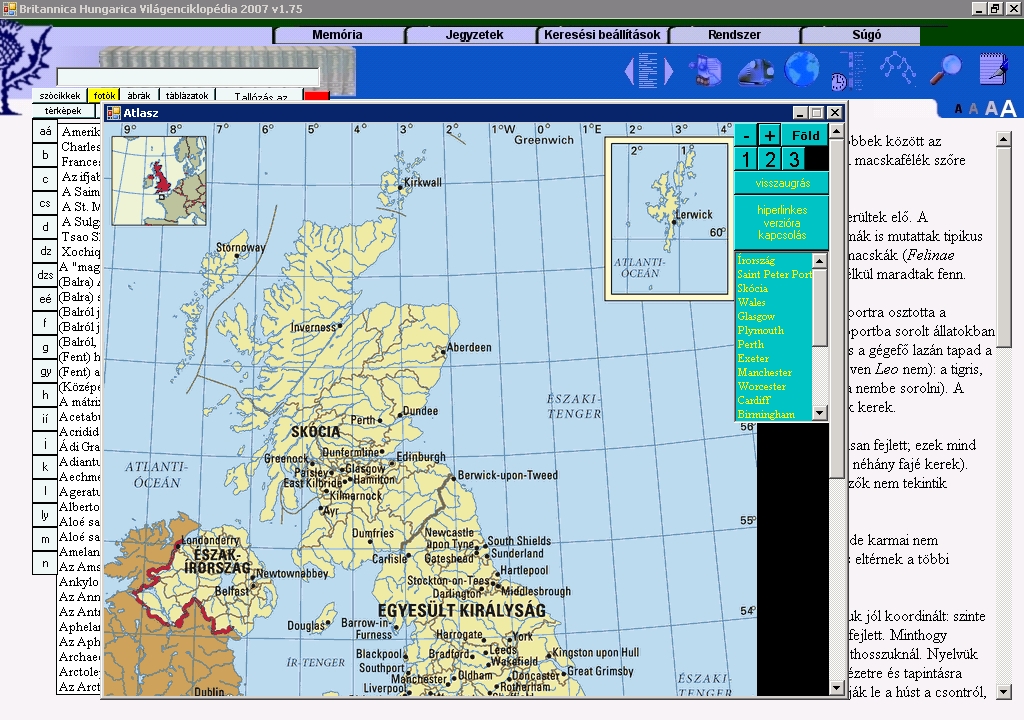Screen dimensions: 1024x720
Task: Select the letter index button 'aá'
Action: click(x=45, y=131)
